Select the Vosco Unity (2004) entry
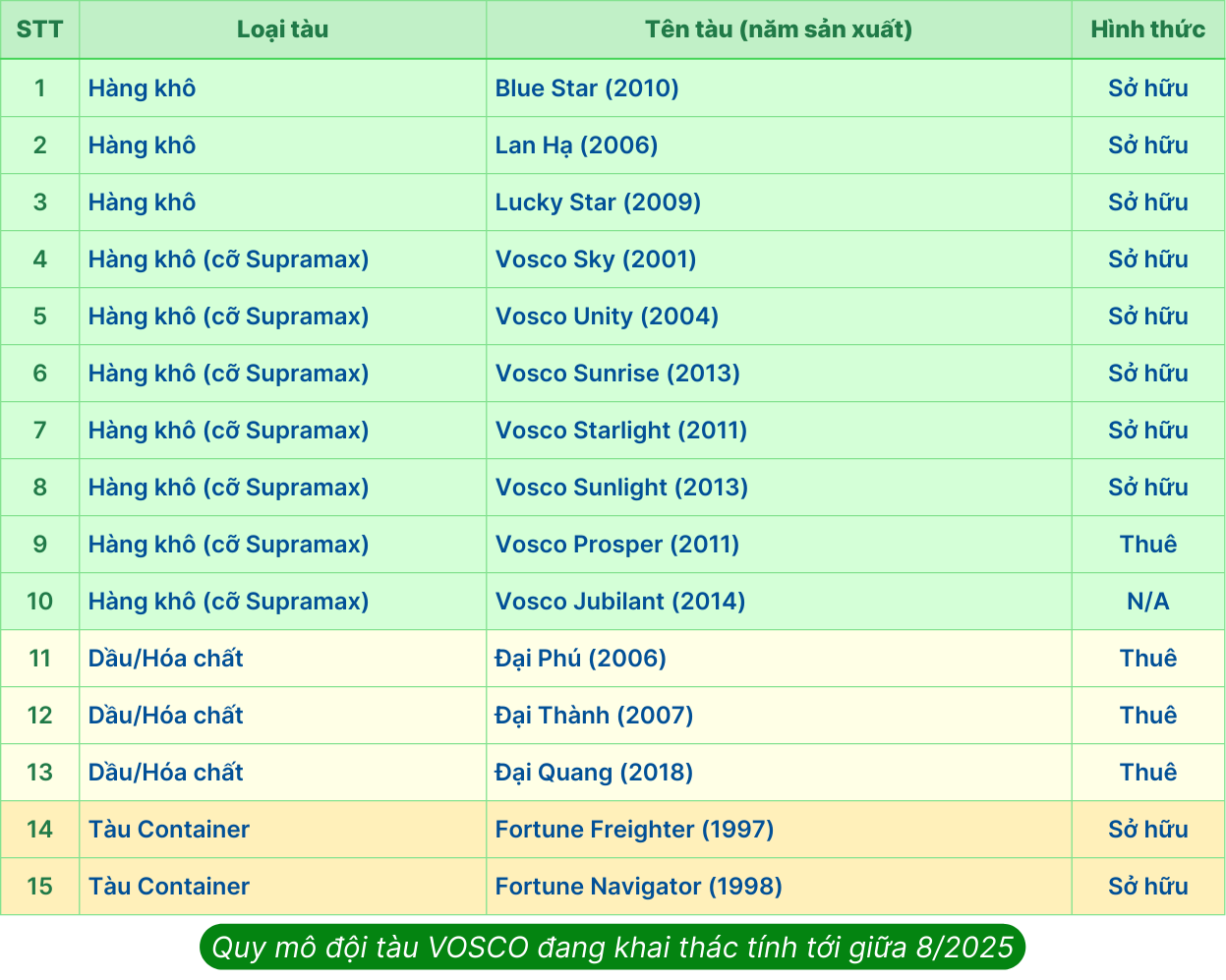 pos(607,317)
